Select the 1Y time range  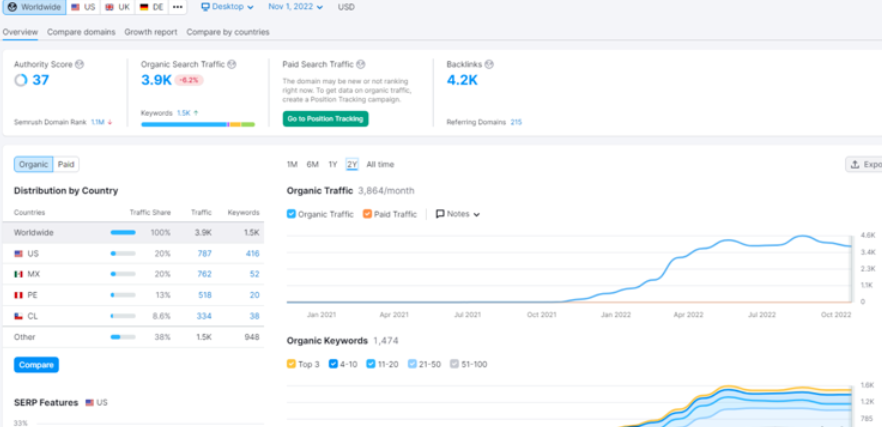pyautogui.click(x=332, y=164)
